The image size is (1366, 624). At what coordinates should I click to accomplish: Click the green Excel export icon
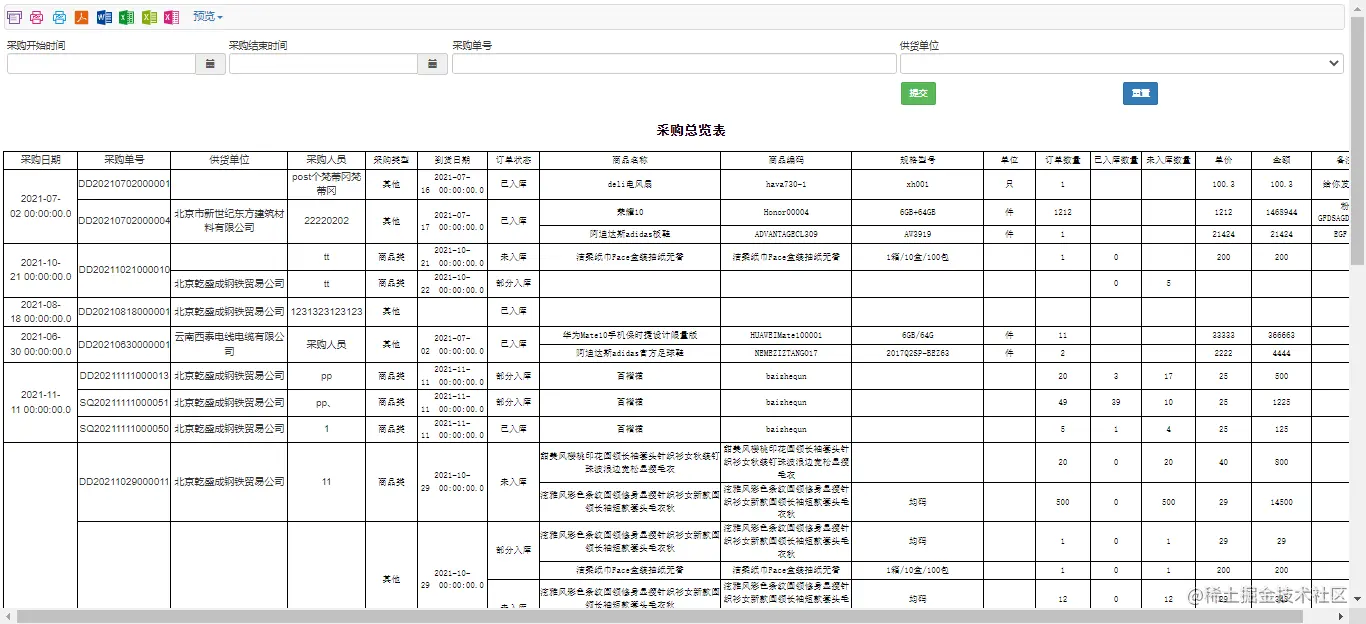(126, 16)
